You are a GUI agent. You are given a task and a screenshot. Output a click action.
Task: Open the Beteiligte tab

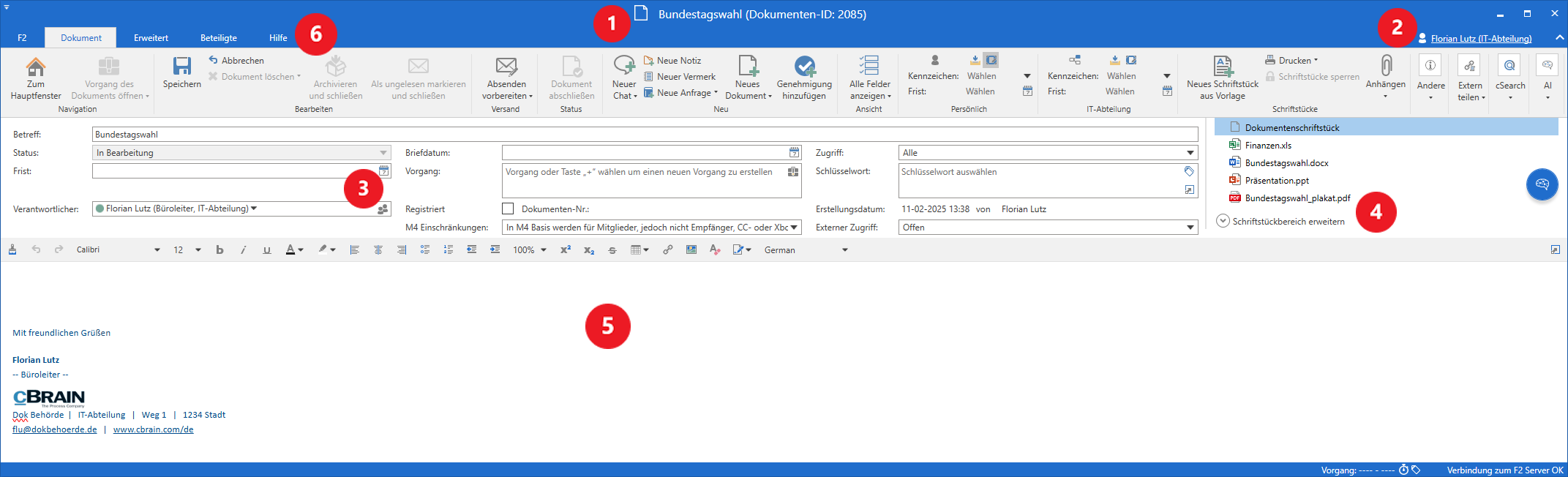point(218,38)
